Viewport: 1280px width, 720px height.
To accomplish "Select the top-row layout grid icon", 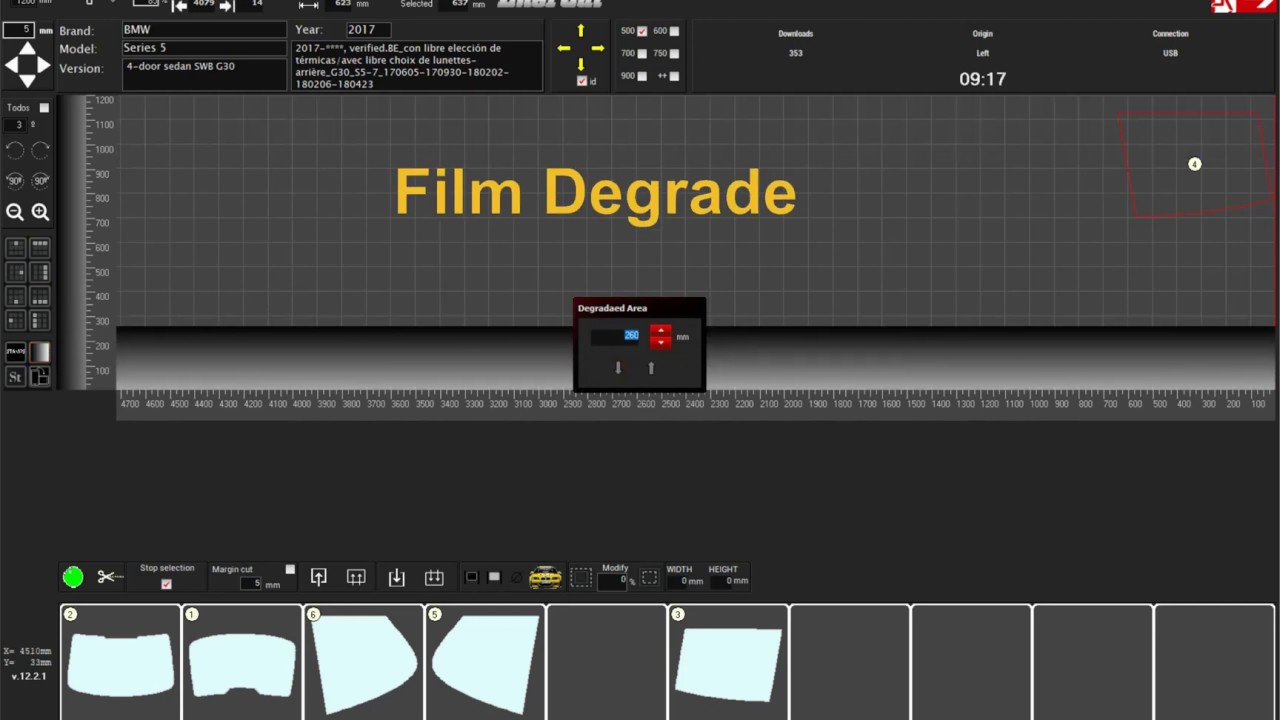I will (x=40, y=247).
